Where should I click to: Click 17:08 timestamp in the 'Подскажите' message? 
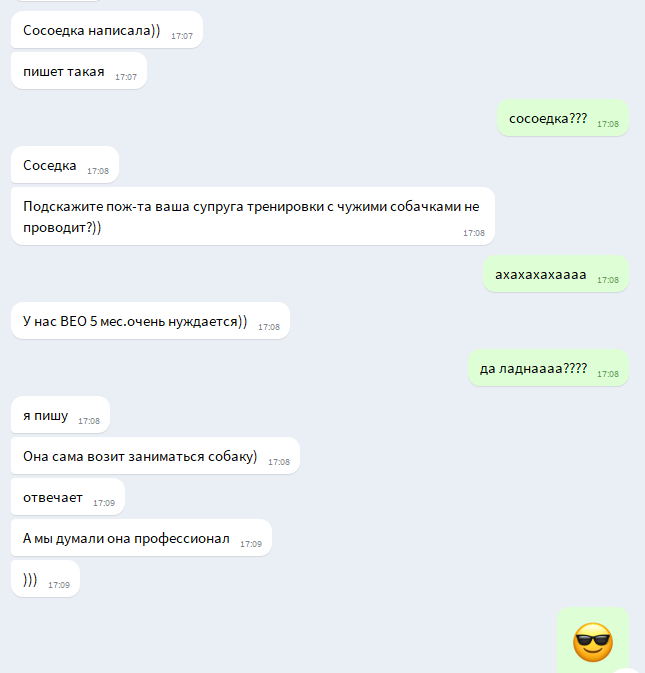(x=474, y=233)
